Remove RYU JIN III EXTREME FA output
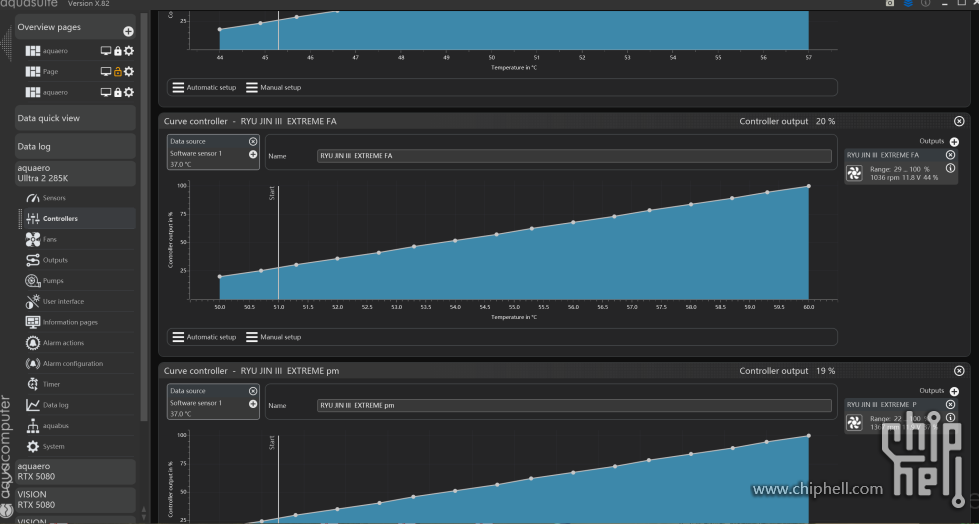 pos(950,155)
